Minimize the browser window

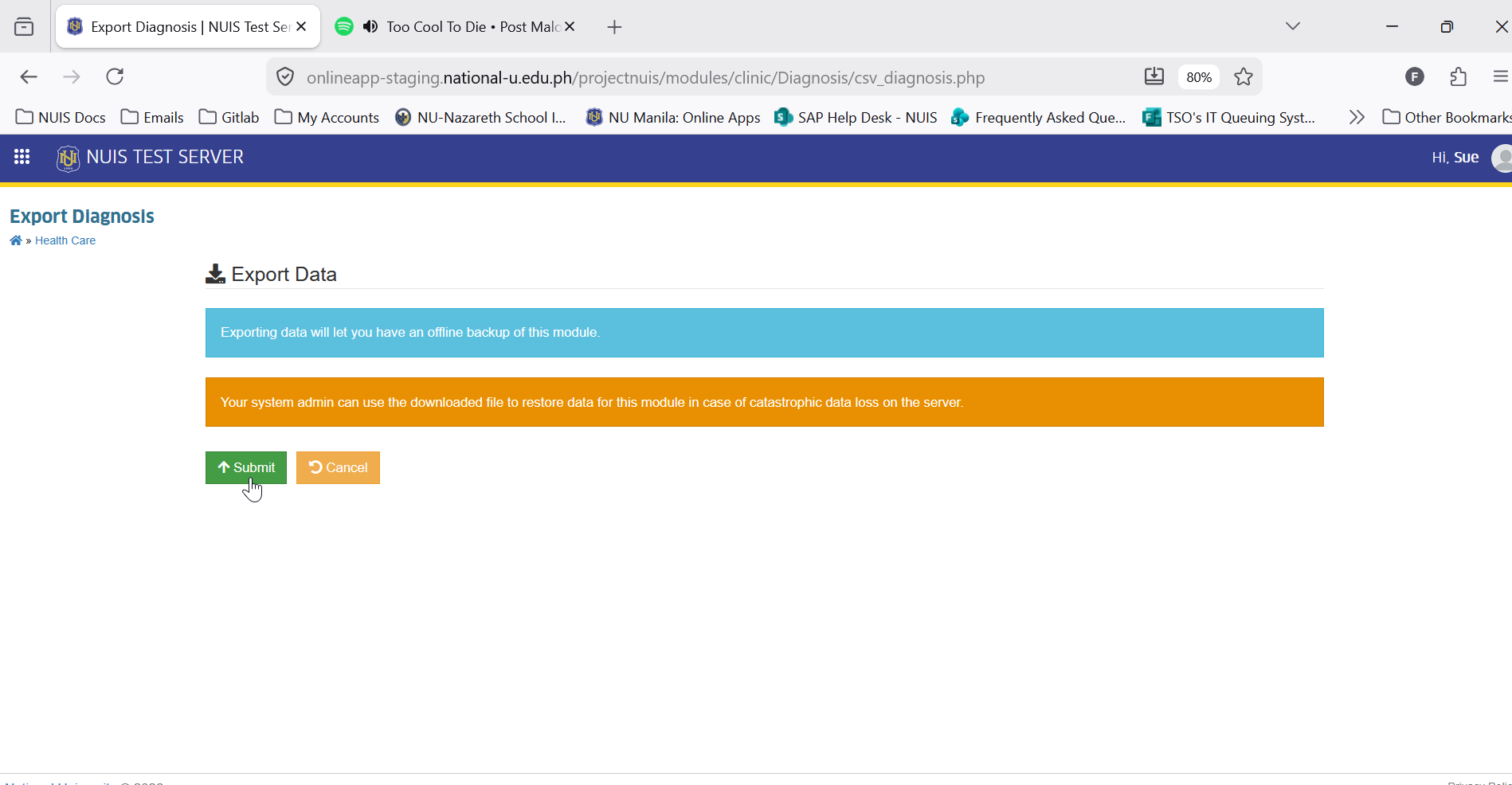pyautogui.click(x=1393, y=26)
